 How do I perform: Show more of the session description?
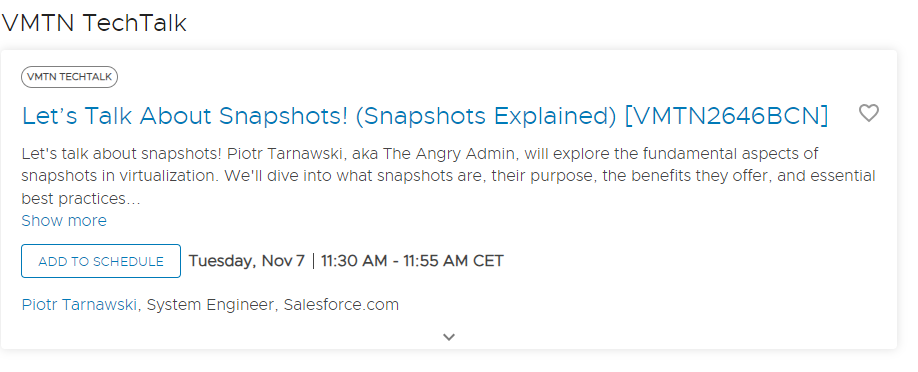tap(64, 221)
